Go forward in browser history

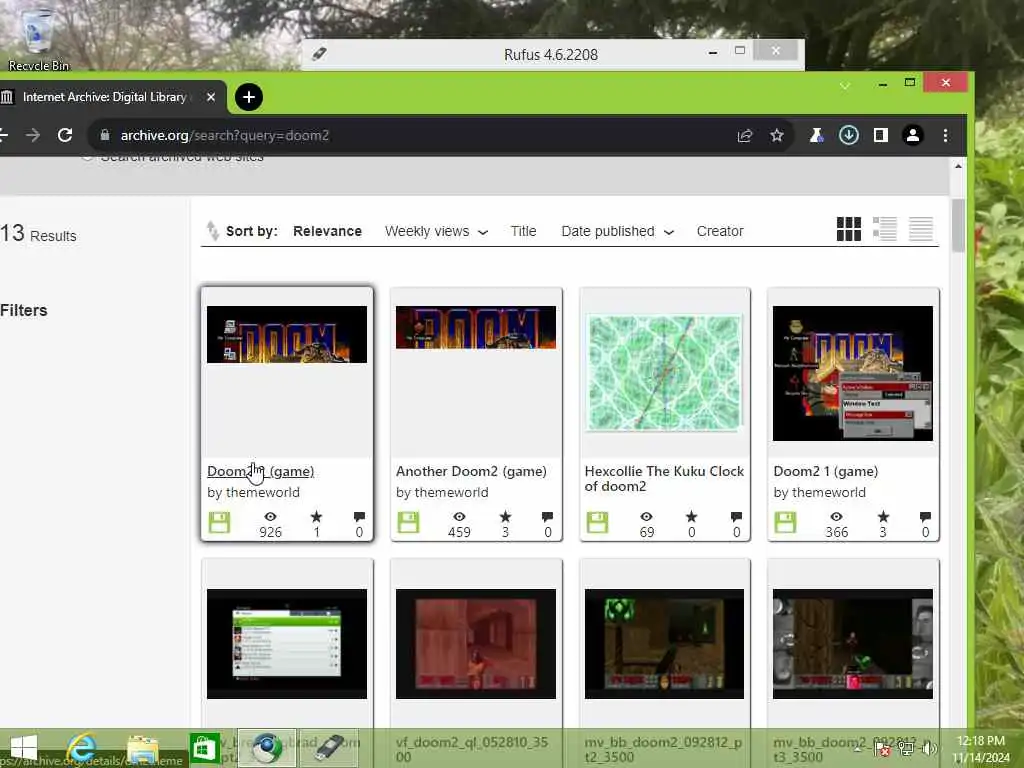click(x=33, y=135)
